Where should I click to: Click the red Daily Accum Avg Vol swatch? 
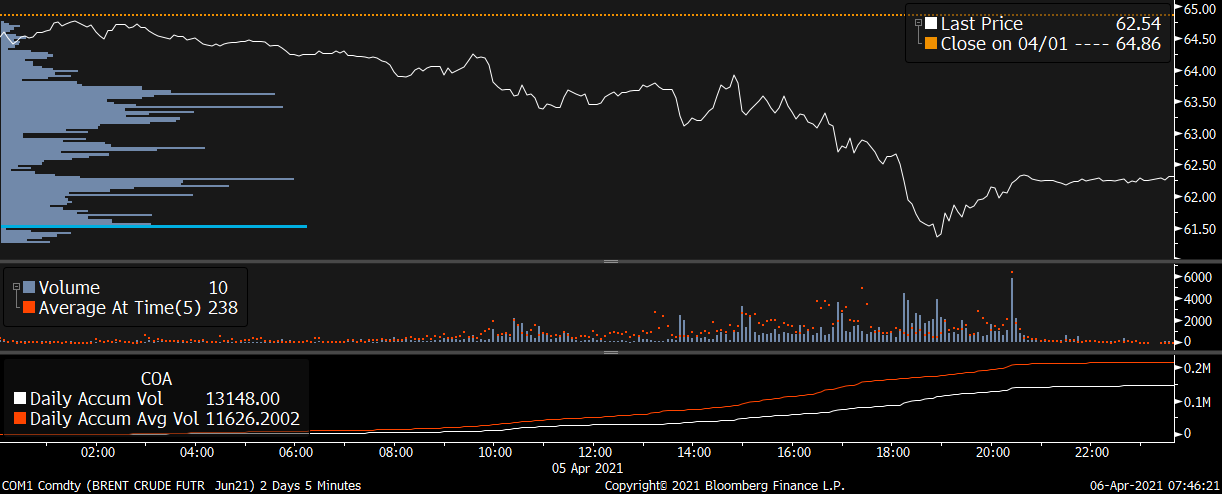coord(20,419)
